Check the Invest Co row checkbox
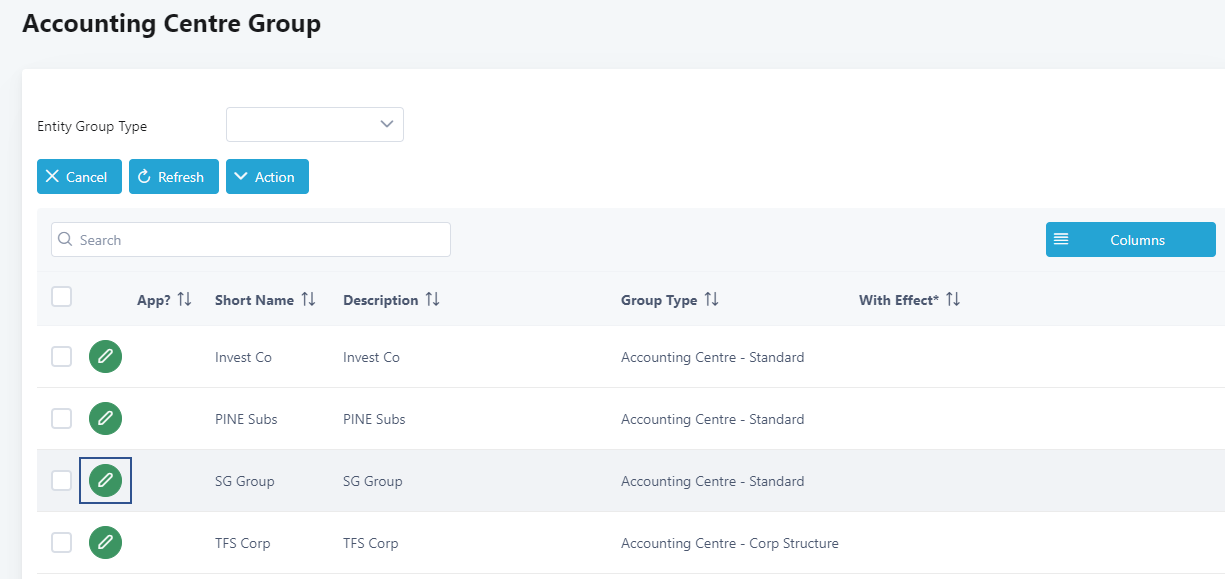1225x579 pixels. pyautogui.click(x=62, y=357)
